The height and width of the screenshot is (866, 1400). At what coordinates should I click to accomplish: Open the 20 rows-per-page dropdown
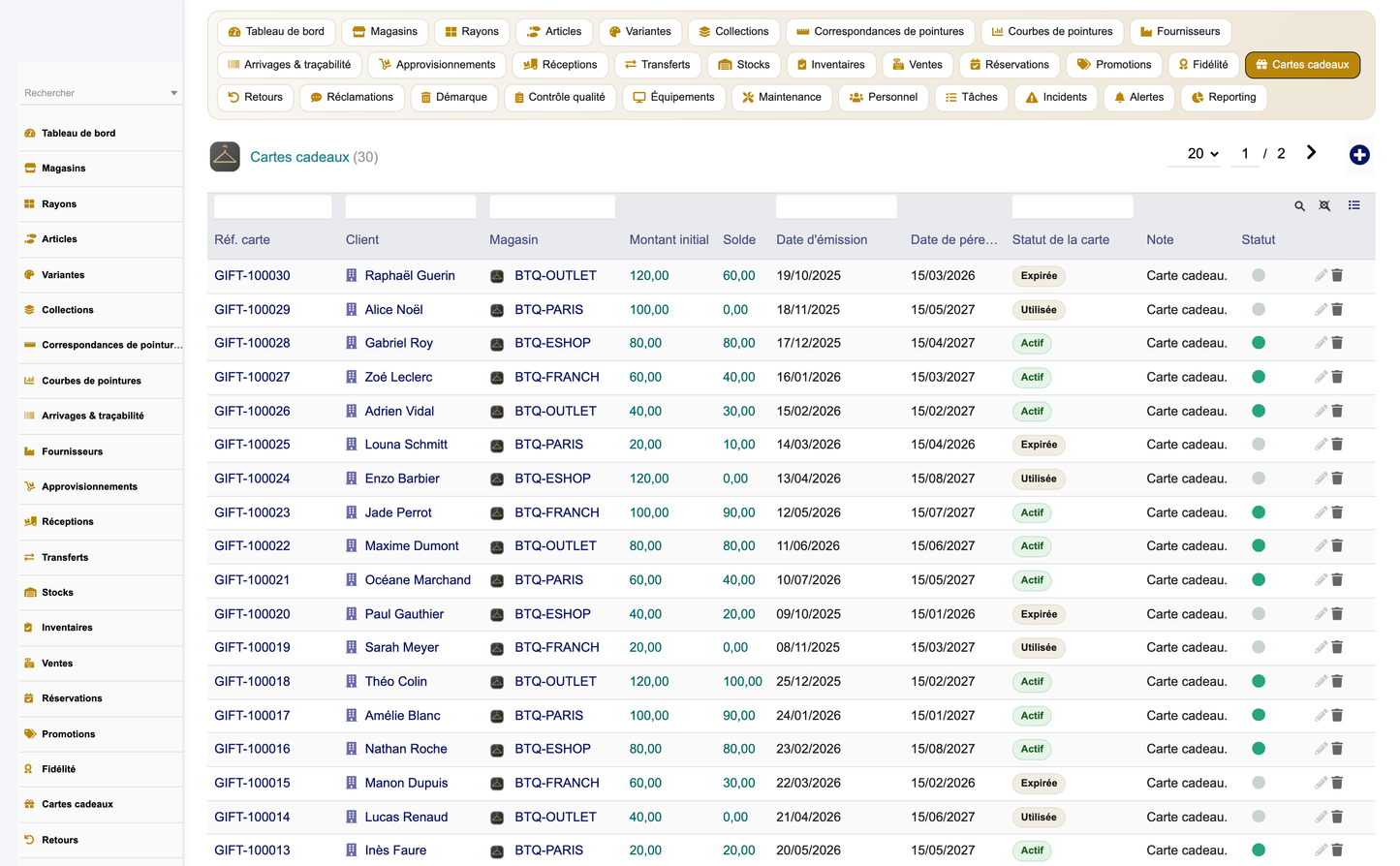click(x=1202, y=153)
